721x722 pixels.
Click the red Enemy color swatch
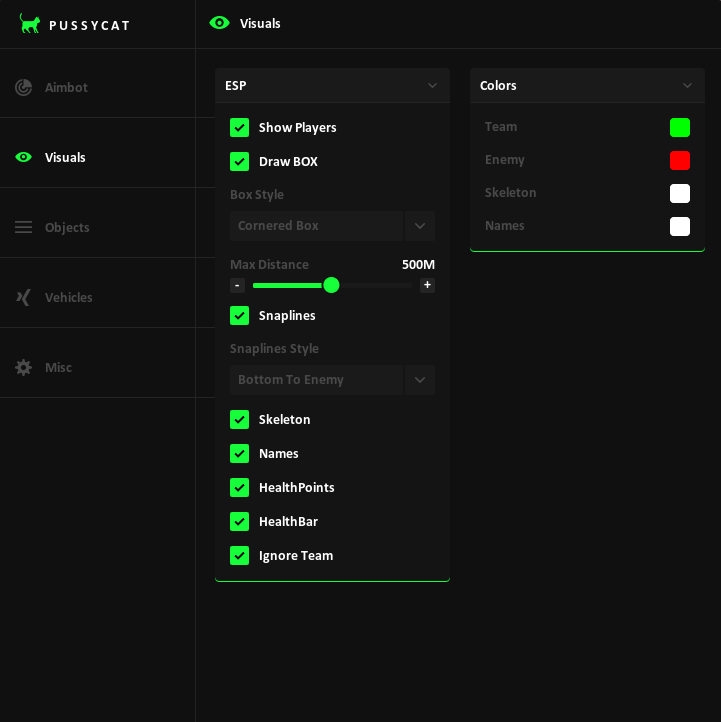[x=680, y=160]
